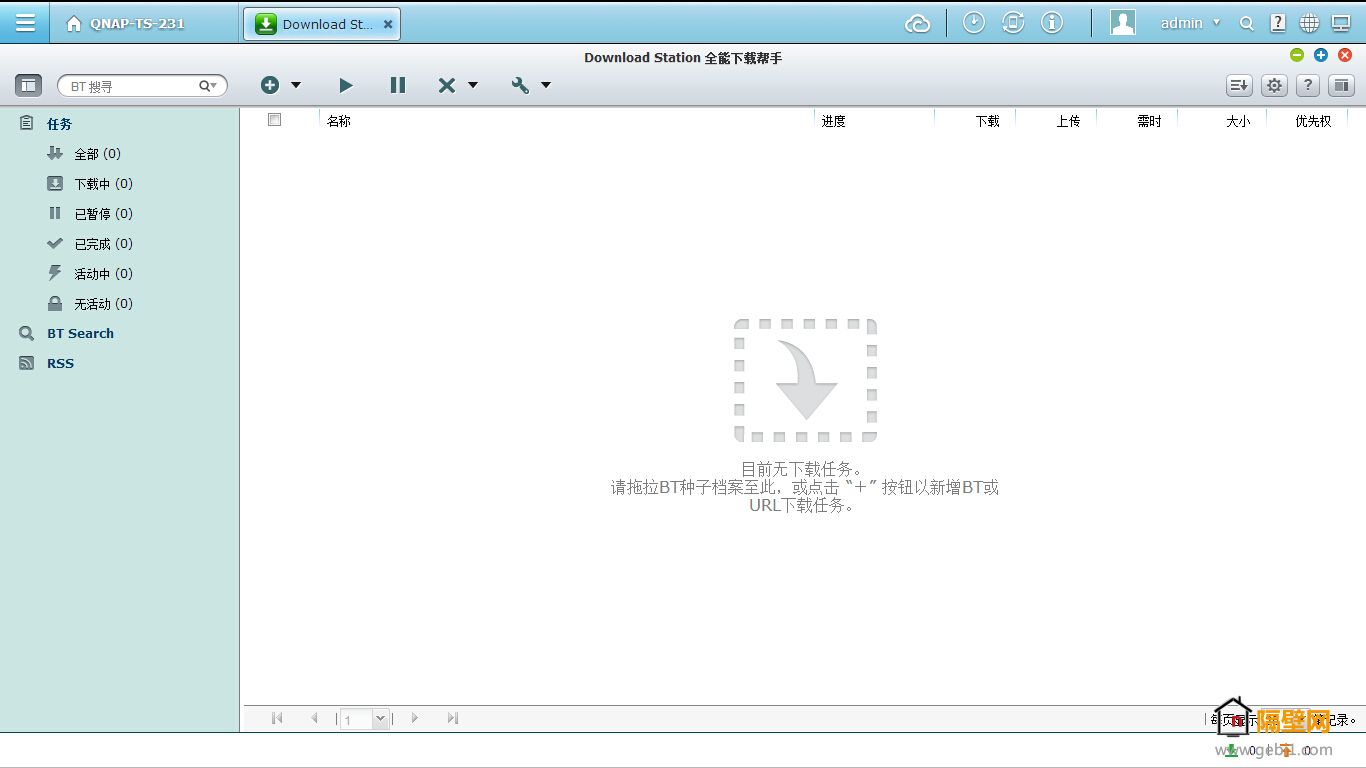Click the add download task plus icon
This screenshot has width=1366, height=768.
pyautogui.click(x=270, y=85)
